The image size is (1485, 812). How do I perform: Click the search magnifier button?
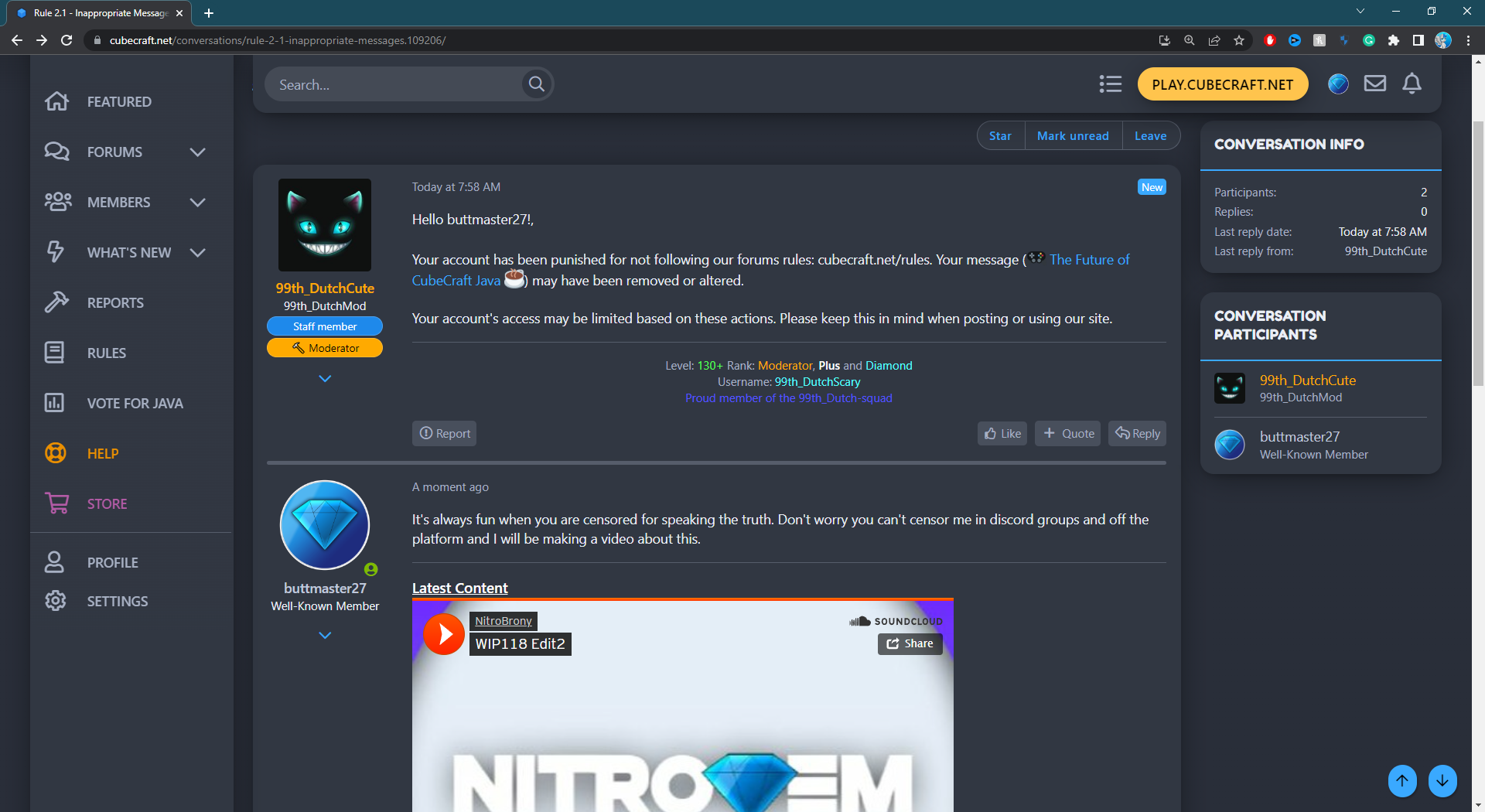(x=537, y=84)
